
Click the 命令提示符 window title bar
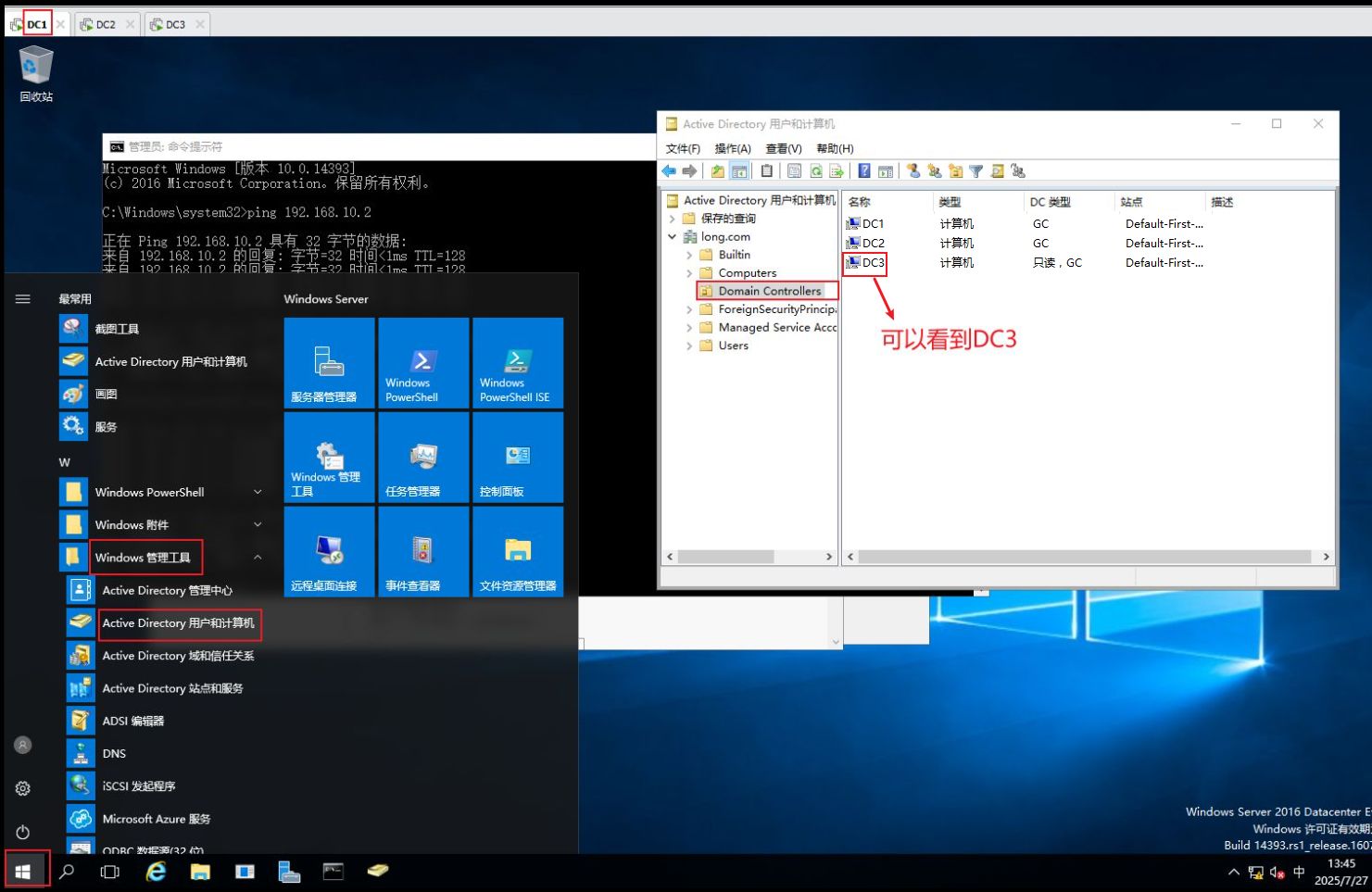[x=380, y=146]
